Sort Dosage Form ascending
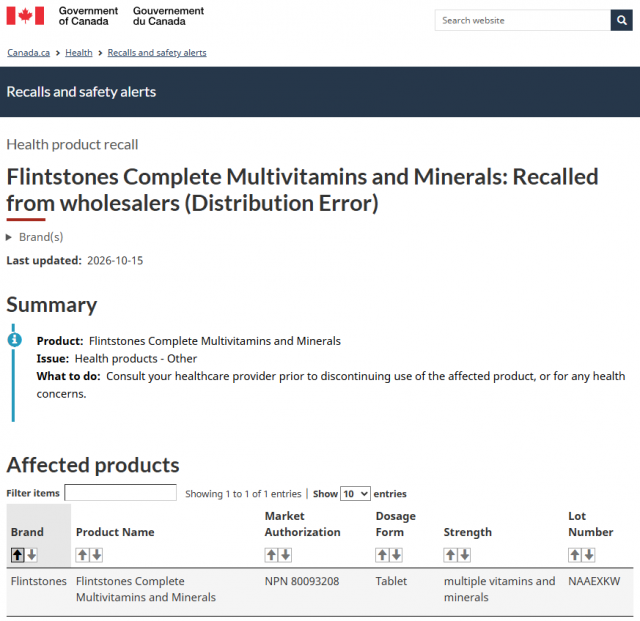The image size is (640, 621). coord(382,555)
